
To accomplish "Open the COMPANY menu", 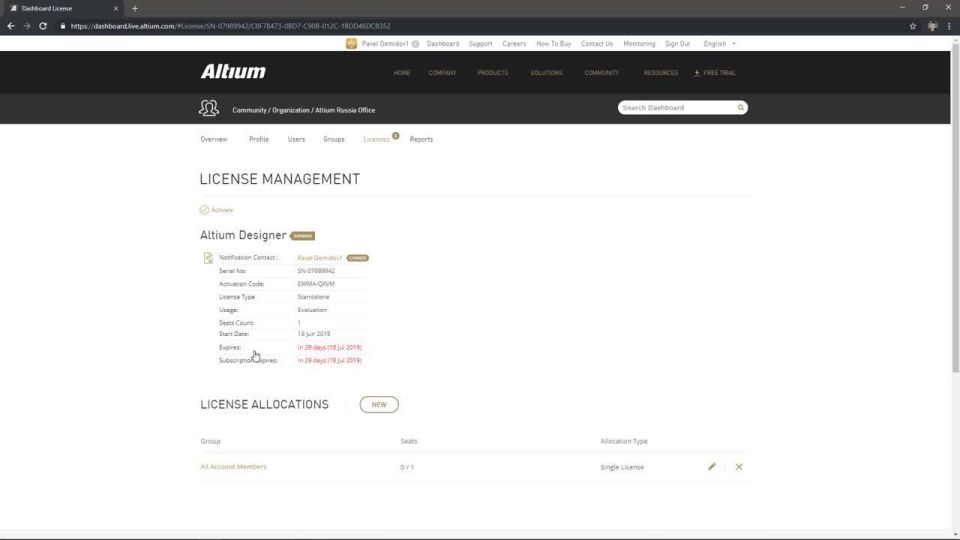I will (442, 73).
